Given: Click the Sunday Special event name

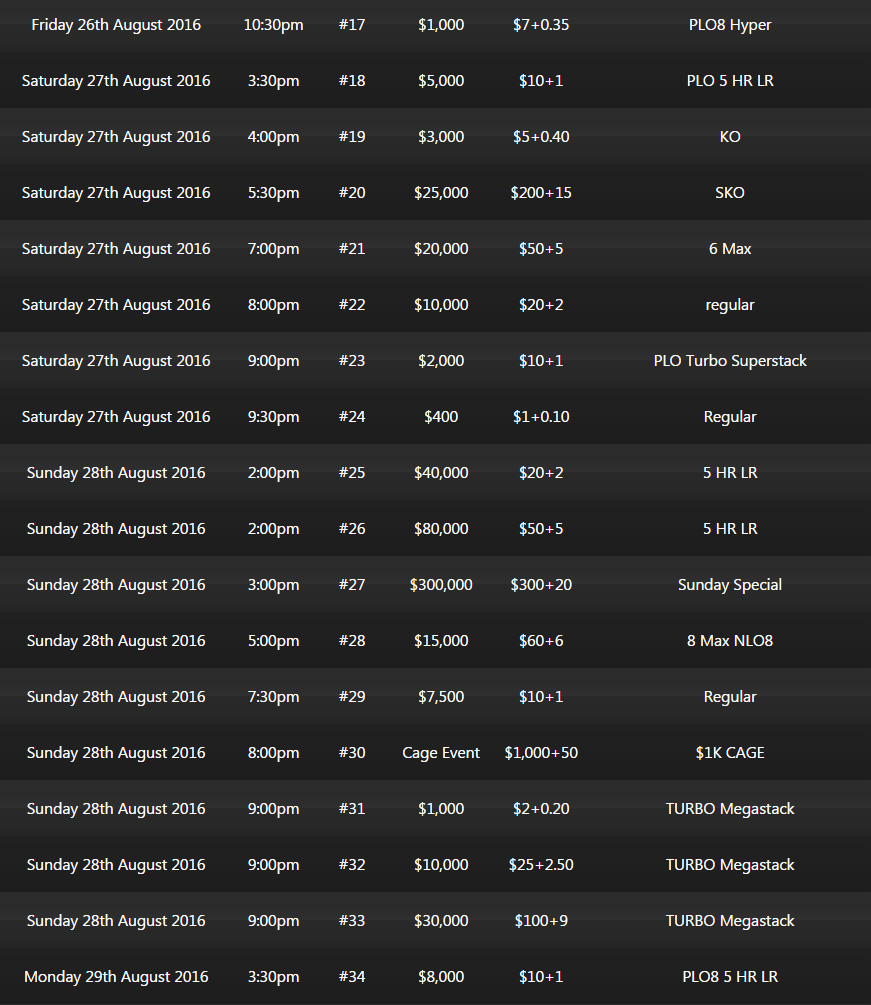Looking at the screenshot, I should [730, 585].
